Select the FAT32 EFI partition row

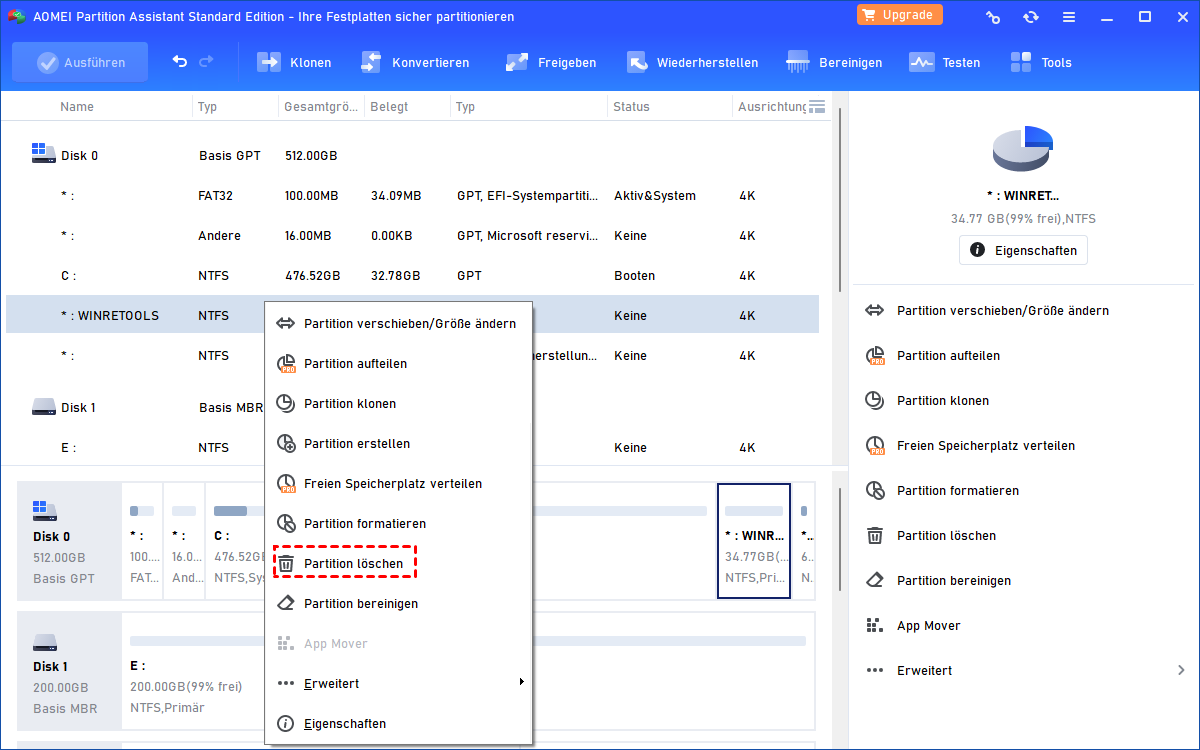tap(412, 196)
